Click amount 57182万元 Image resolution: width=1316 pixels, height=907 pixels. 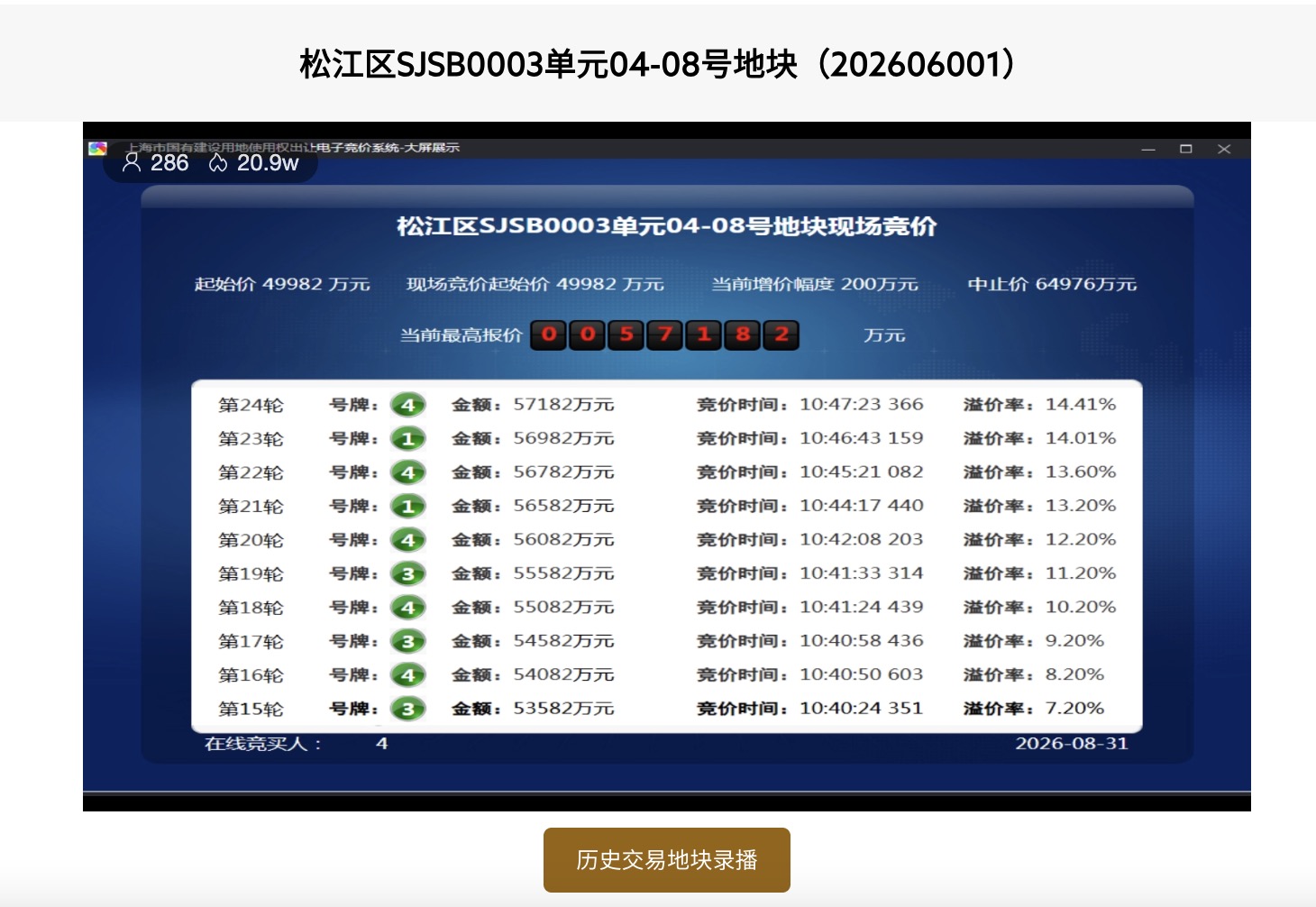[x=563, y=405]
